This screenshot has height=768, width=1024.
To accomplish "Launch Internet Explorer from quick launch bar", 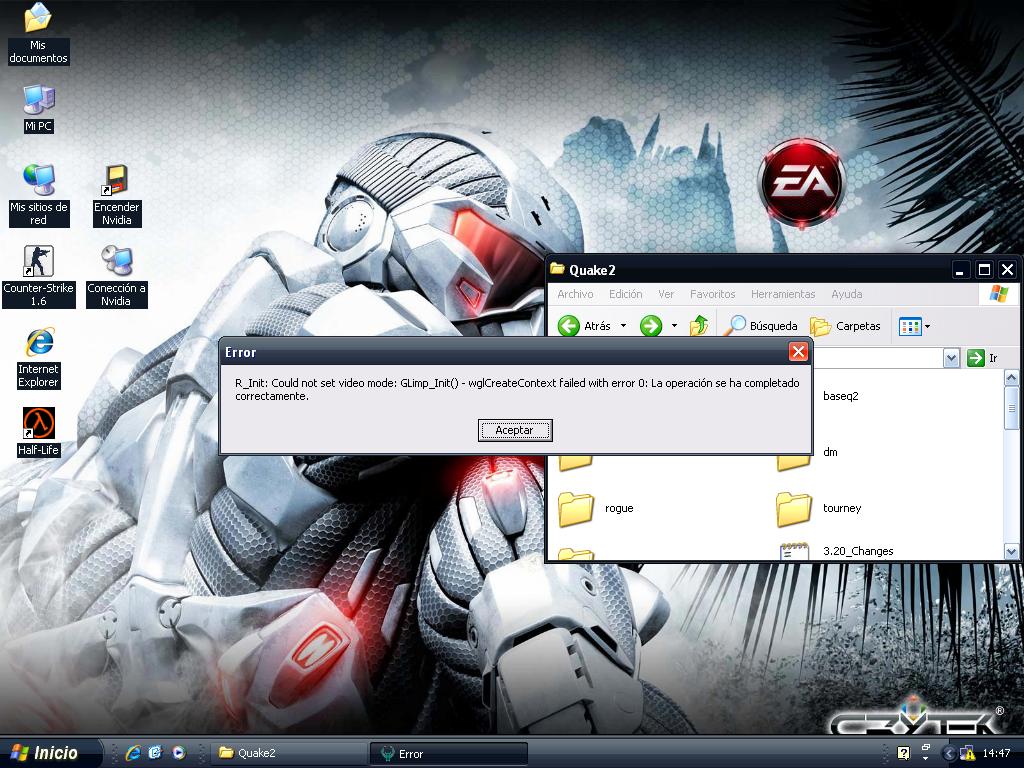I will tap(133, 752).
